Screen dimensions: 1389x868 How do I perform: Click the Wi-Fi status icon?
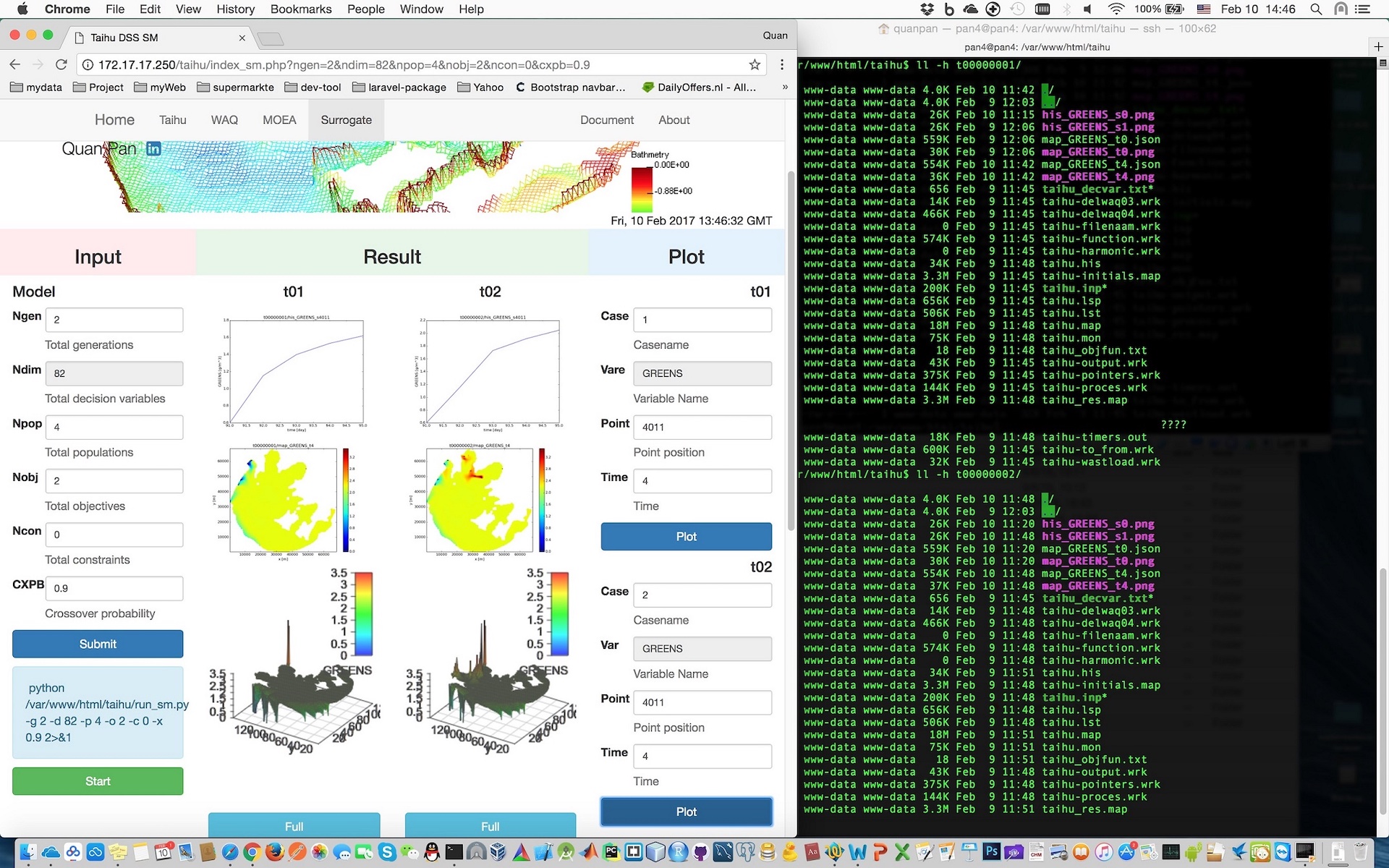[x=1116, y=9]
